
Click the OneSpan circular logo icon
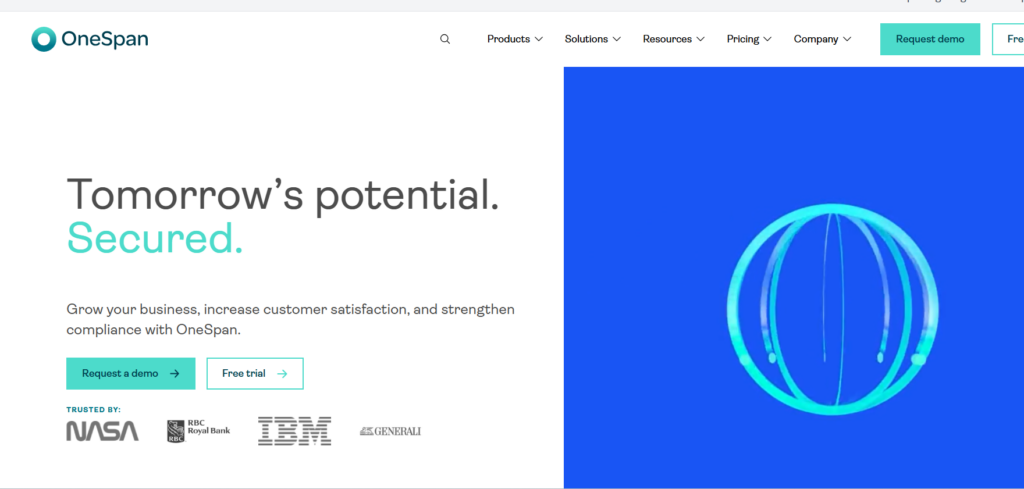point(43,39)
